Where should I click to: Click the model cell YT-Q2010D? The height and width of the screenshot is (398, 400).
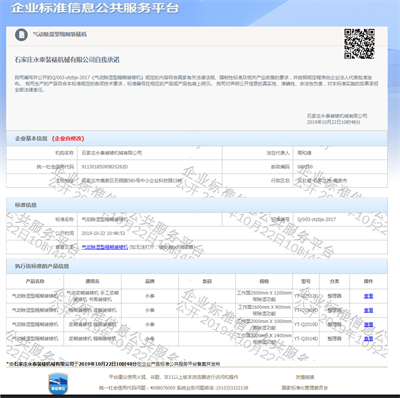306,324
